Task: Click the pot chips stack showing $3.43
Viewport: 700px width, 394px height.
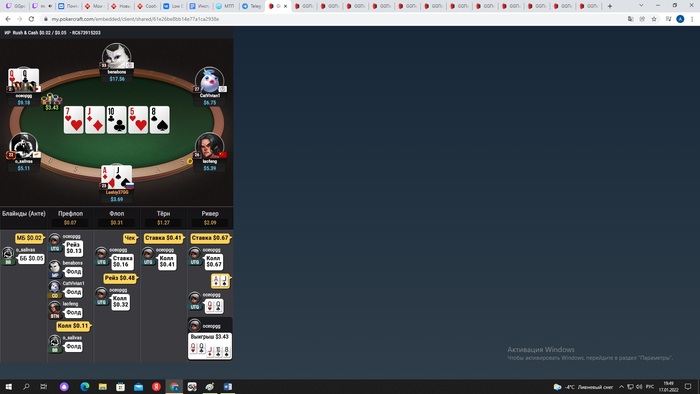Action: [51, 102]
